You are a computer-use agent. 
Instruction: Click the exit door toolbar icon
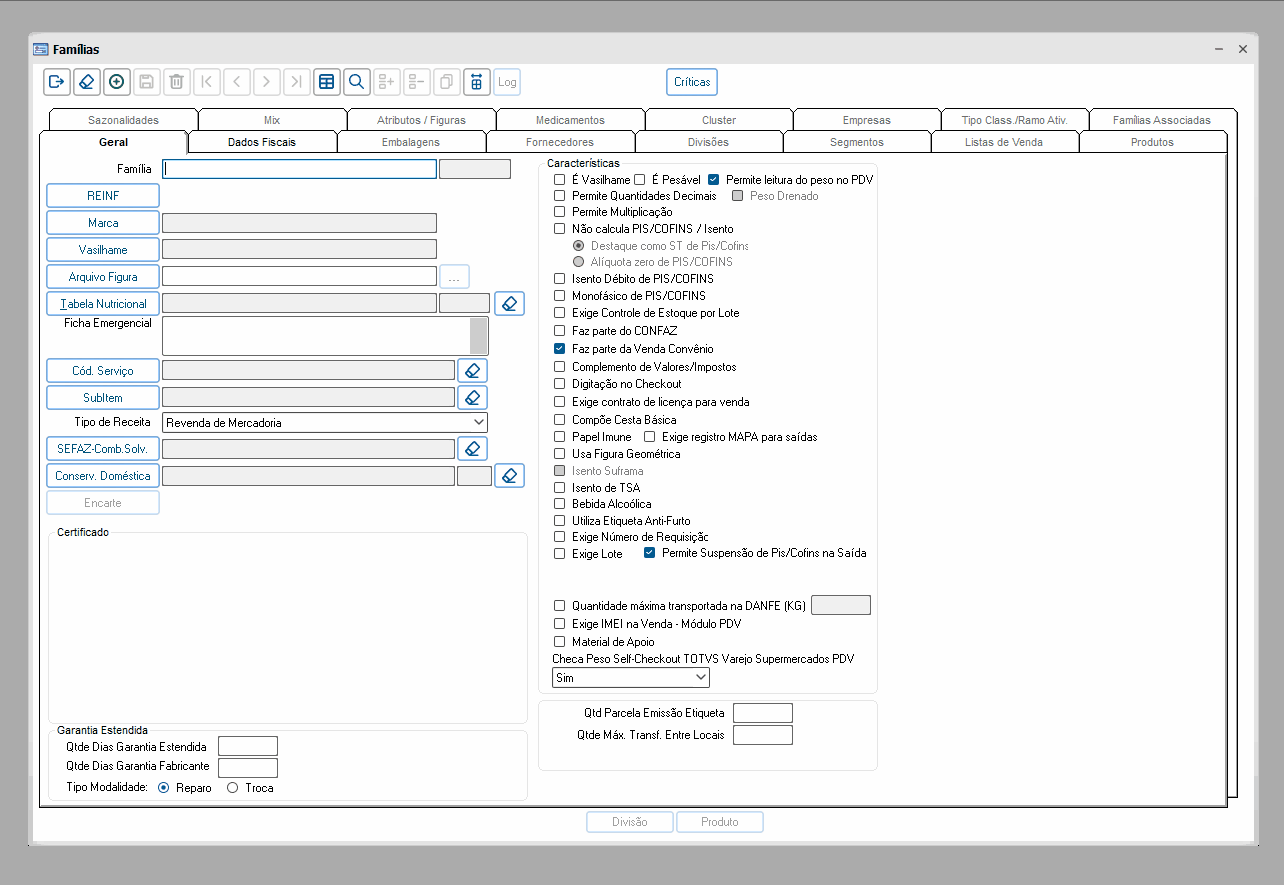[57, 82]
